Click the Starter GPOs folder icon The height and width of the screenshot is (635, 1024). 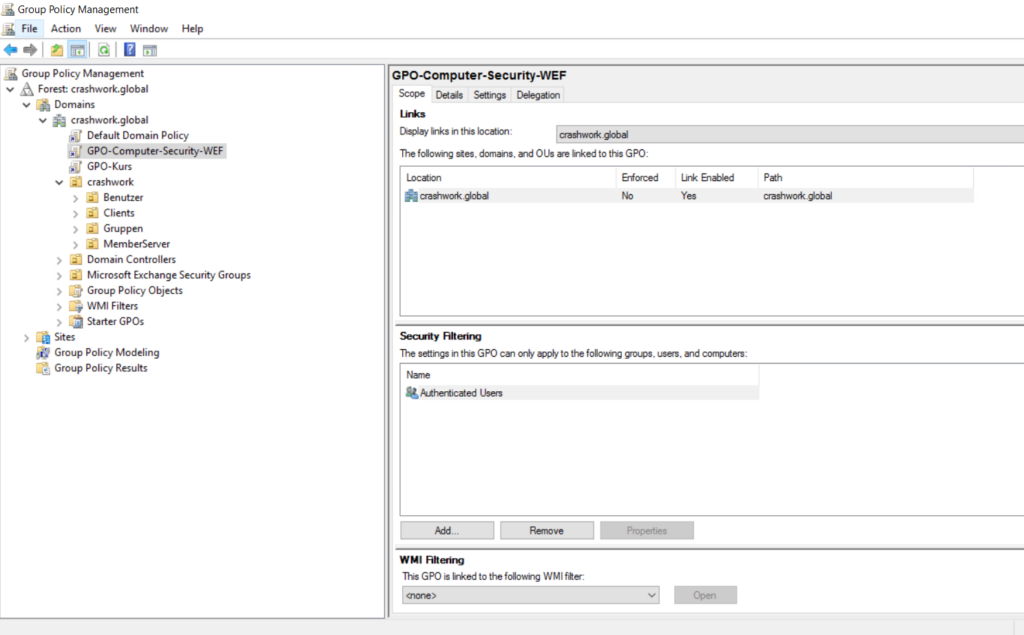(x=76, y=321)
